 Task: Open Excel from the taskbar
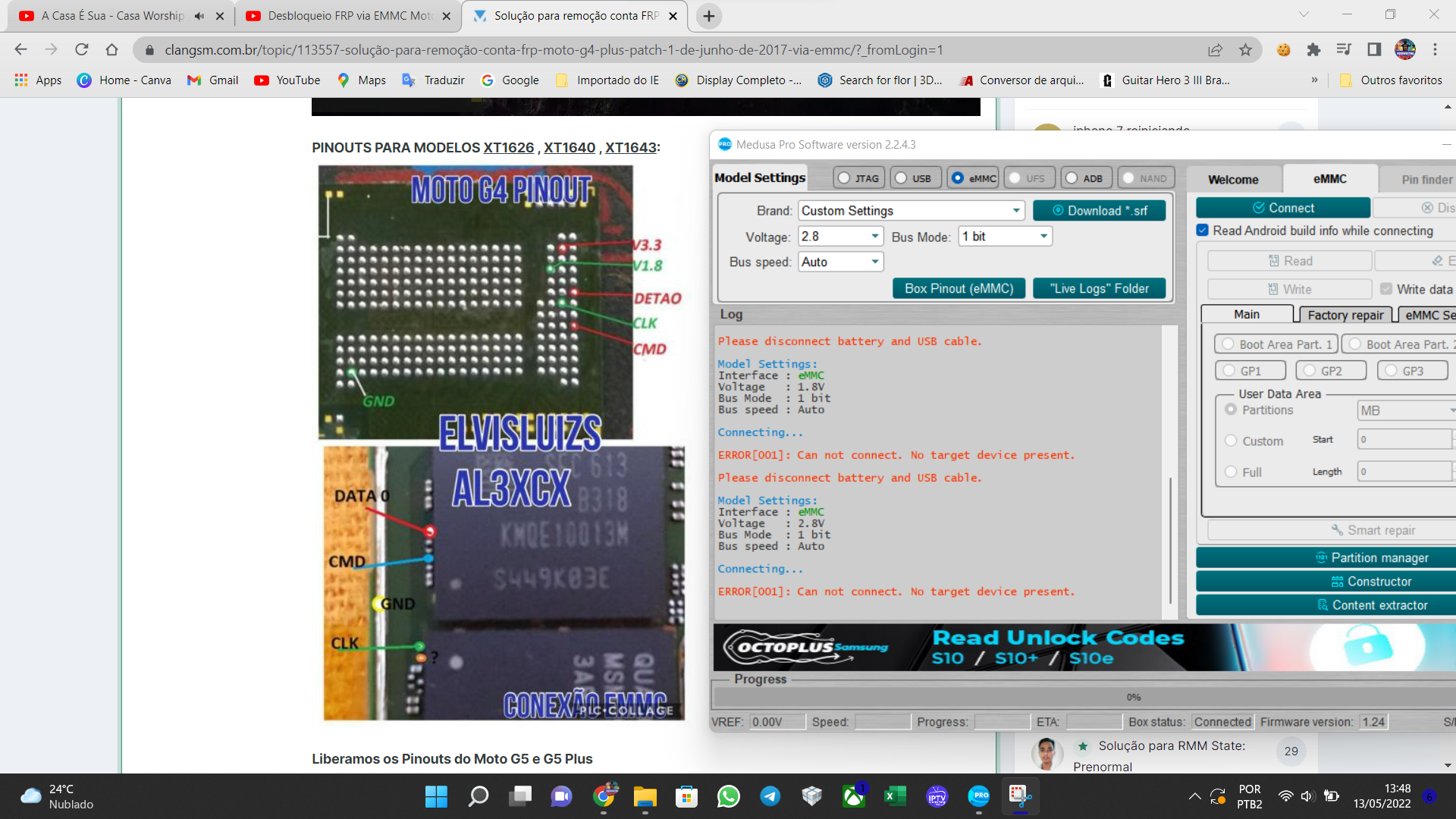pyautogui.click(x=895, y=796)
